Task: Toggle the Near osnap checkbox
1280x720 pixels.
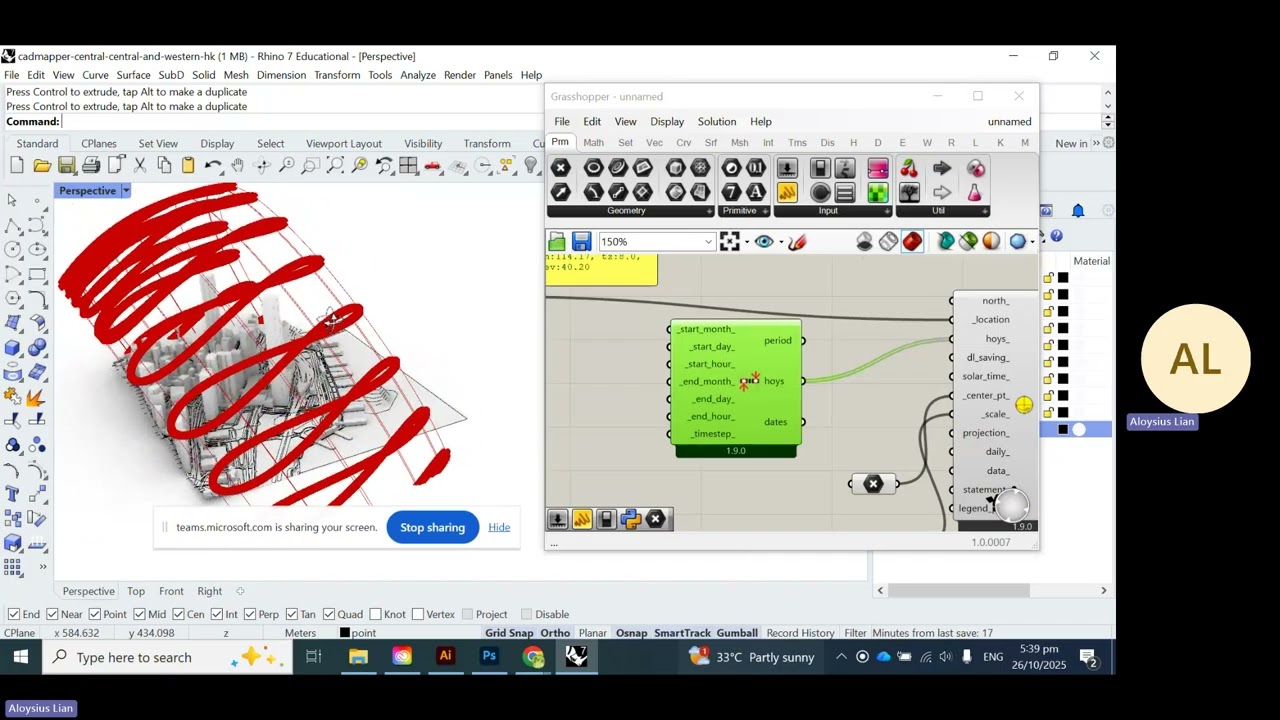Action: 52,614
